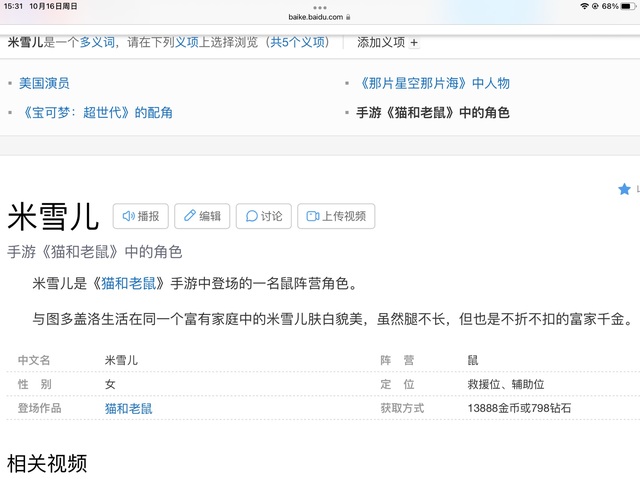
Task: Click the 添加义项 text
Action: point(381,42)
